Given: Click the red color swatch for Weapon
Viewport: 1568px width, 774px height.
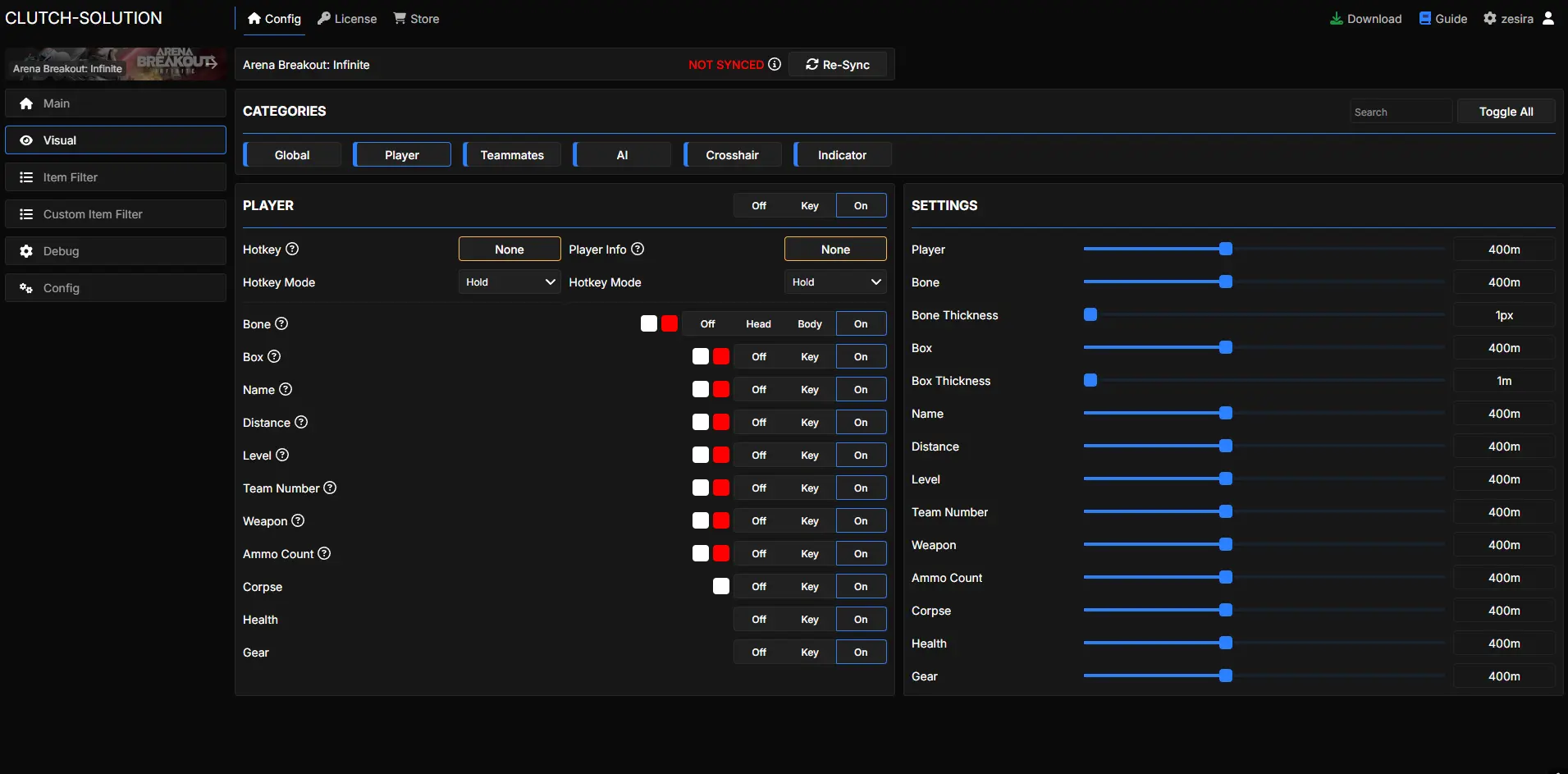Looking at the screenshot, I should tap(721, 520).
